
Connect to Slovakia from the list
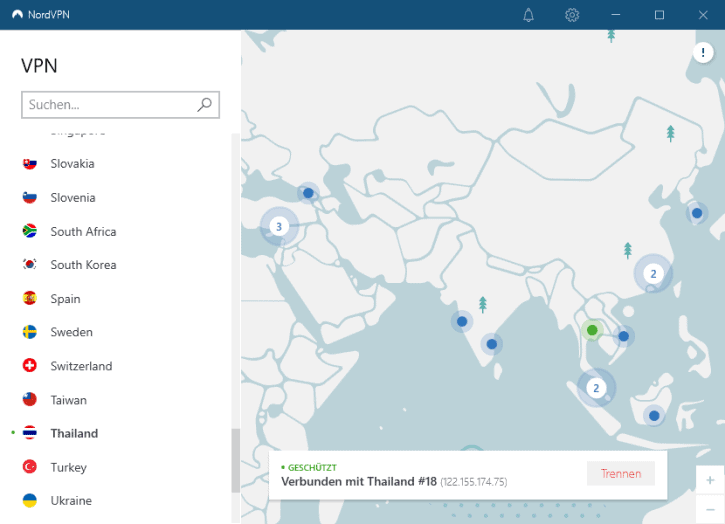pyautogui.click(x=72, y=164)
